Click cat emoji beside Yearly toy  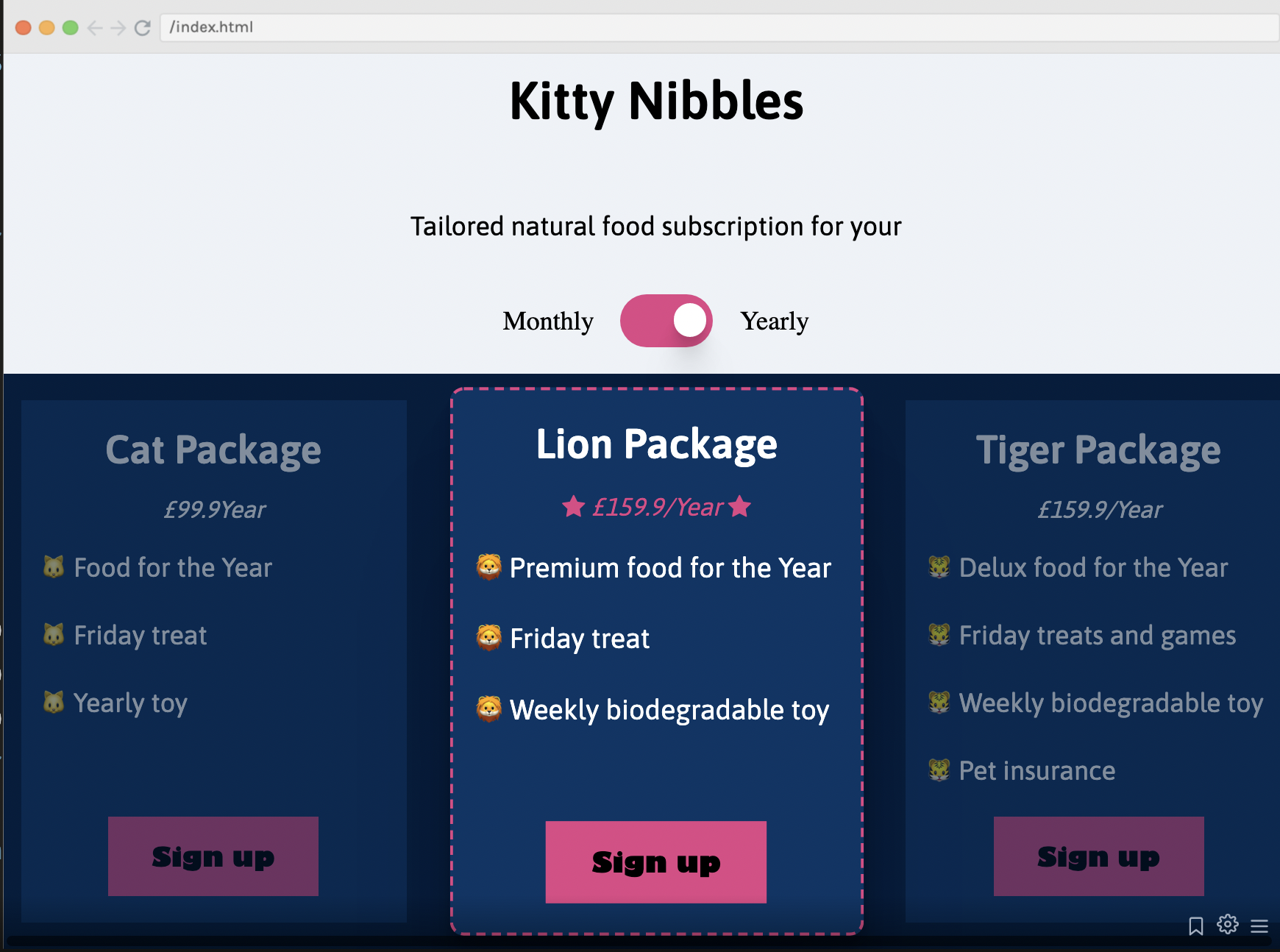point(54,703)
